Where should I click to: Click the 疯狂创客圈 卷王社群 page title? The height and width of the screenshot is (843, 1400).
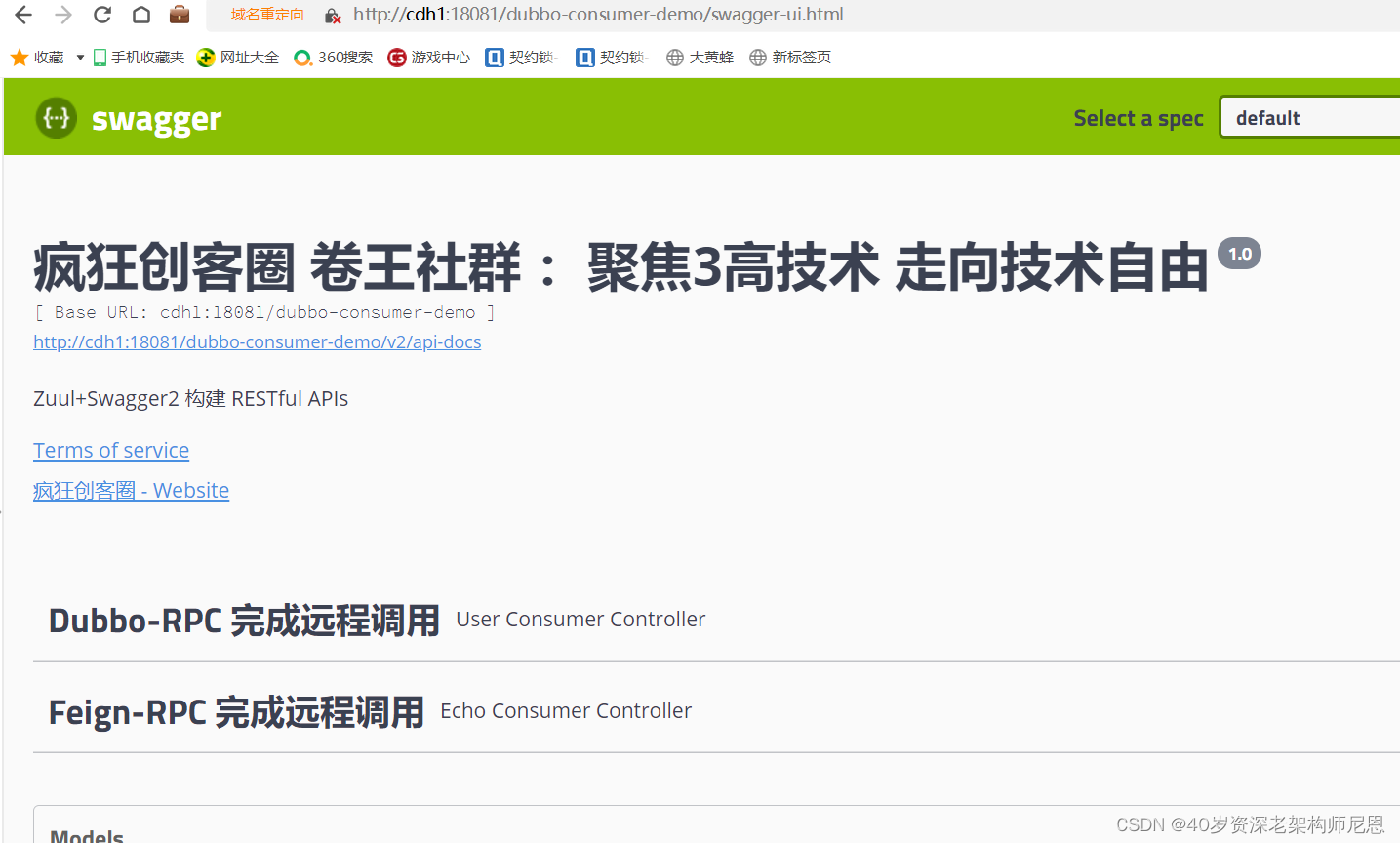click(620, 267)
